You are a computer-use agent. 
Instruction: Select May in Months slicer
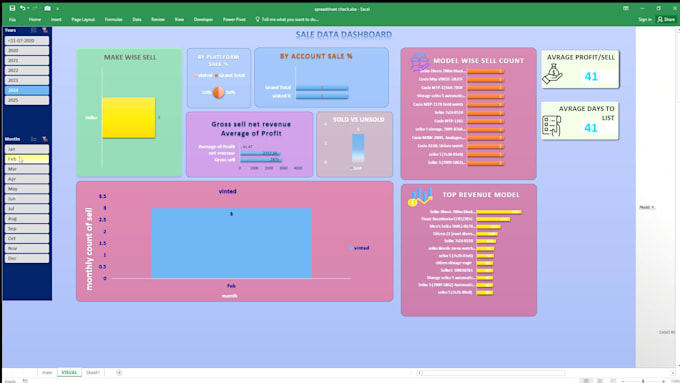click(27, 189)
